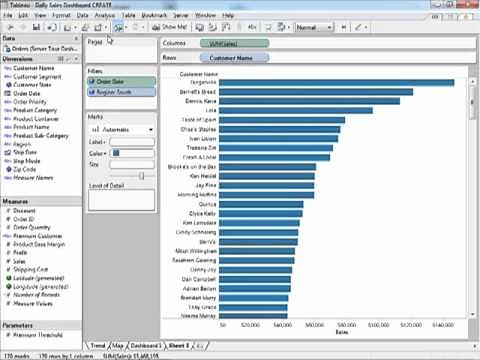Click the Presentation Mode toolbar icon
This screenshot has height=360, width=480.
[x=268, y=27]
